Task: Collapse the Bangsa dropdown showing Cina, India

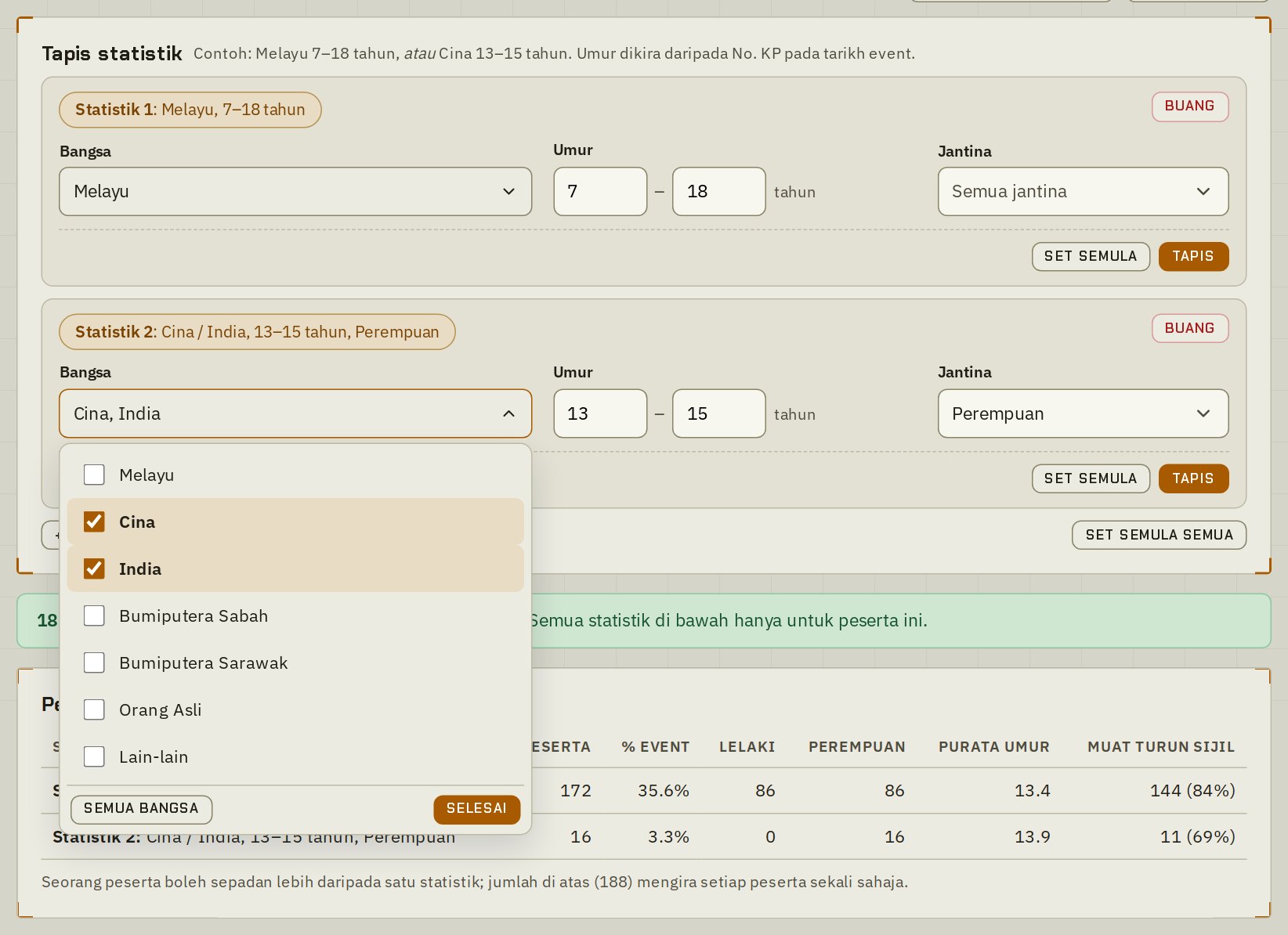Action: pyautogui.click(x=295, y=413)
